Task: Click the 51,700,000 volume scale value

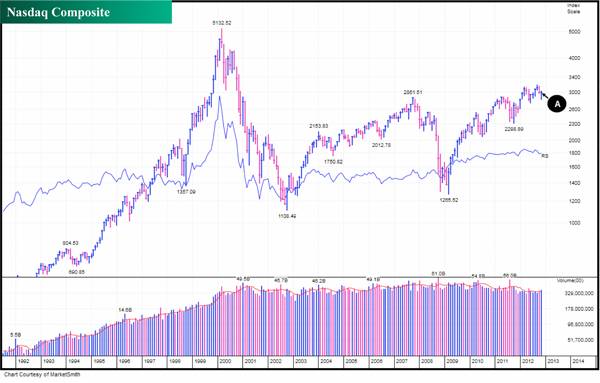Action: [x=580, y=340]
